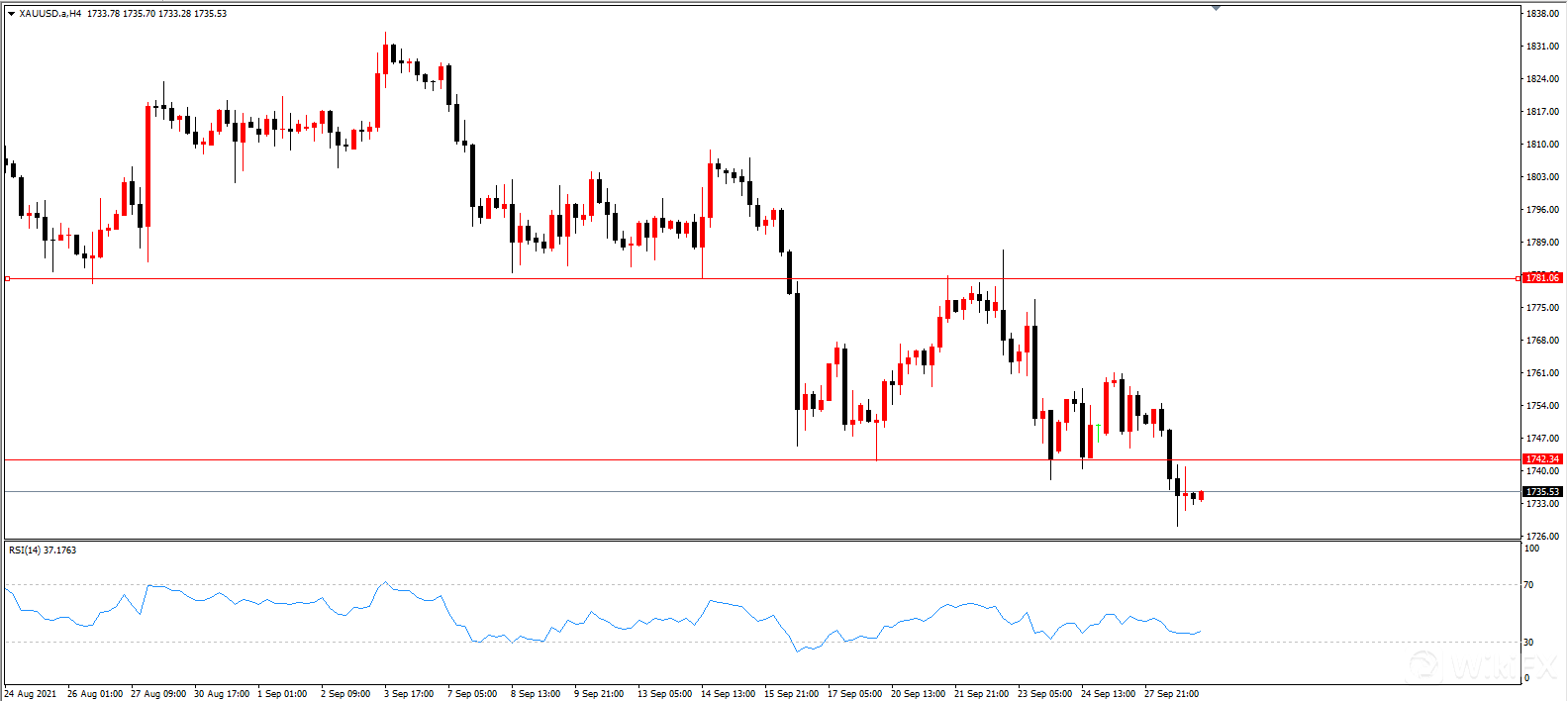Click the 1838.00 label on price axis
This screenshot has width=1568, height=701.
click(x=1542, y=14)
